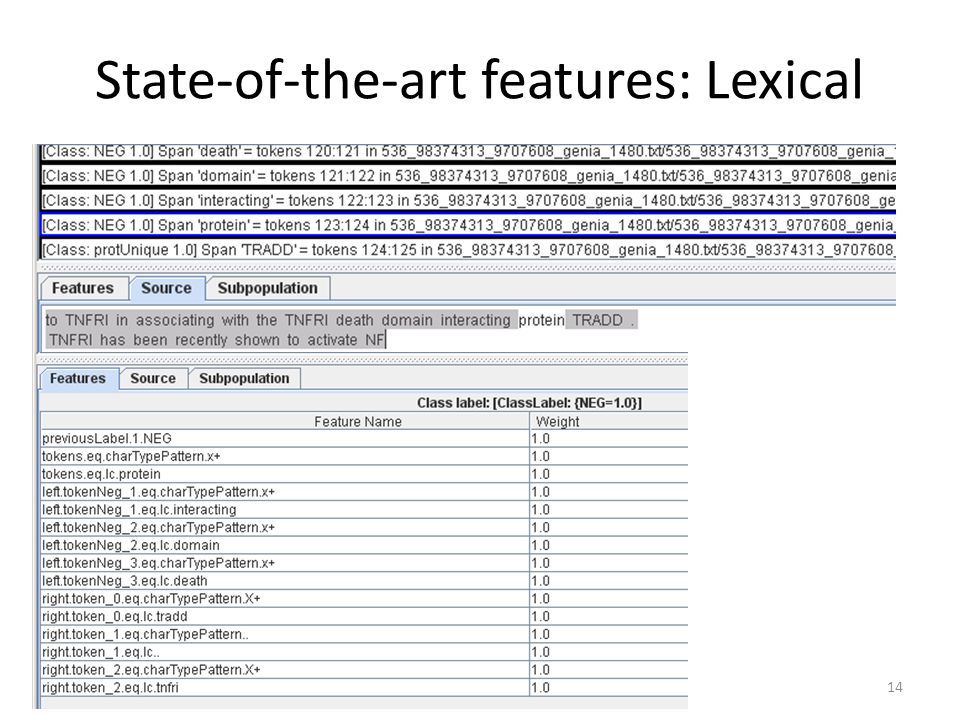
Task: Click the word 'TRADD' in source text
Action: pos(597,320)
